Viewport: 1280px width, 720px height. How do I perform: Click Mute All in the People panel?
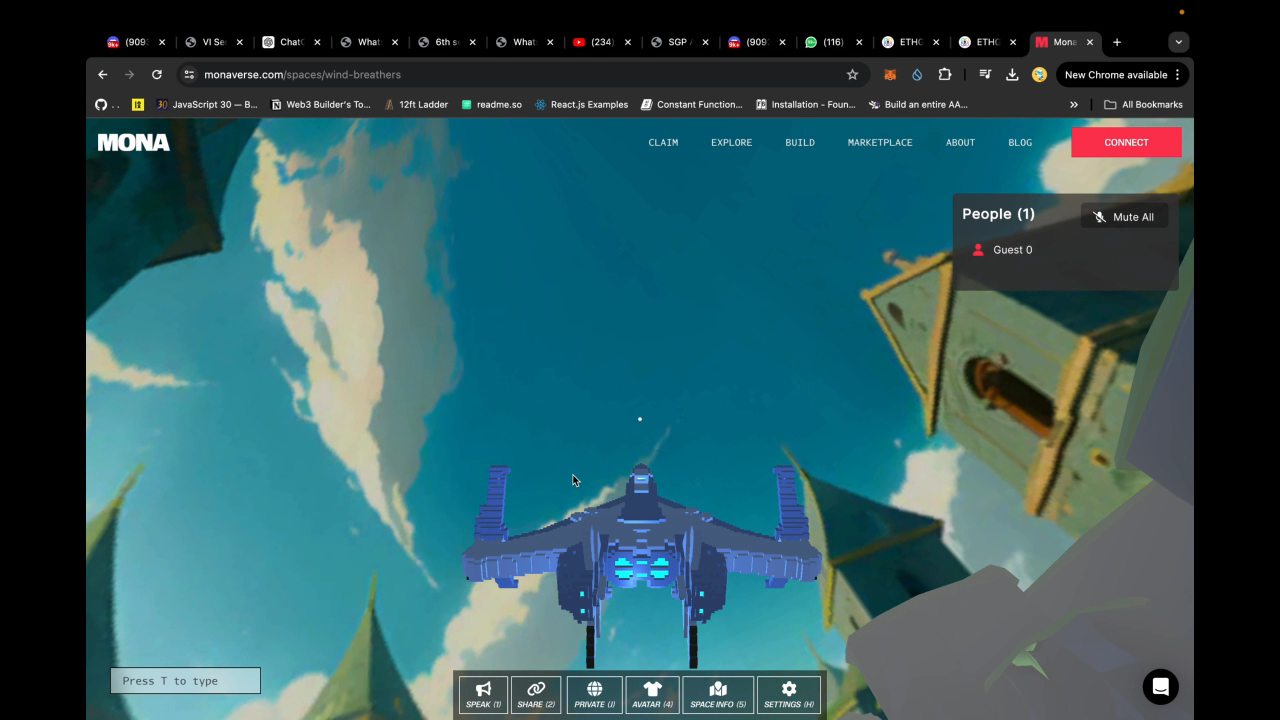click(x=1124, y=217)
